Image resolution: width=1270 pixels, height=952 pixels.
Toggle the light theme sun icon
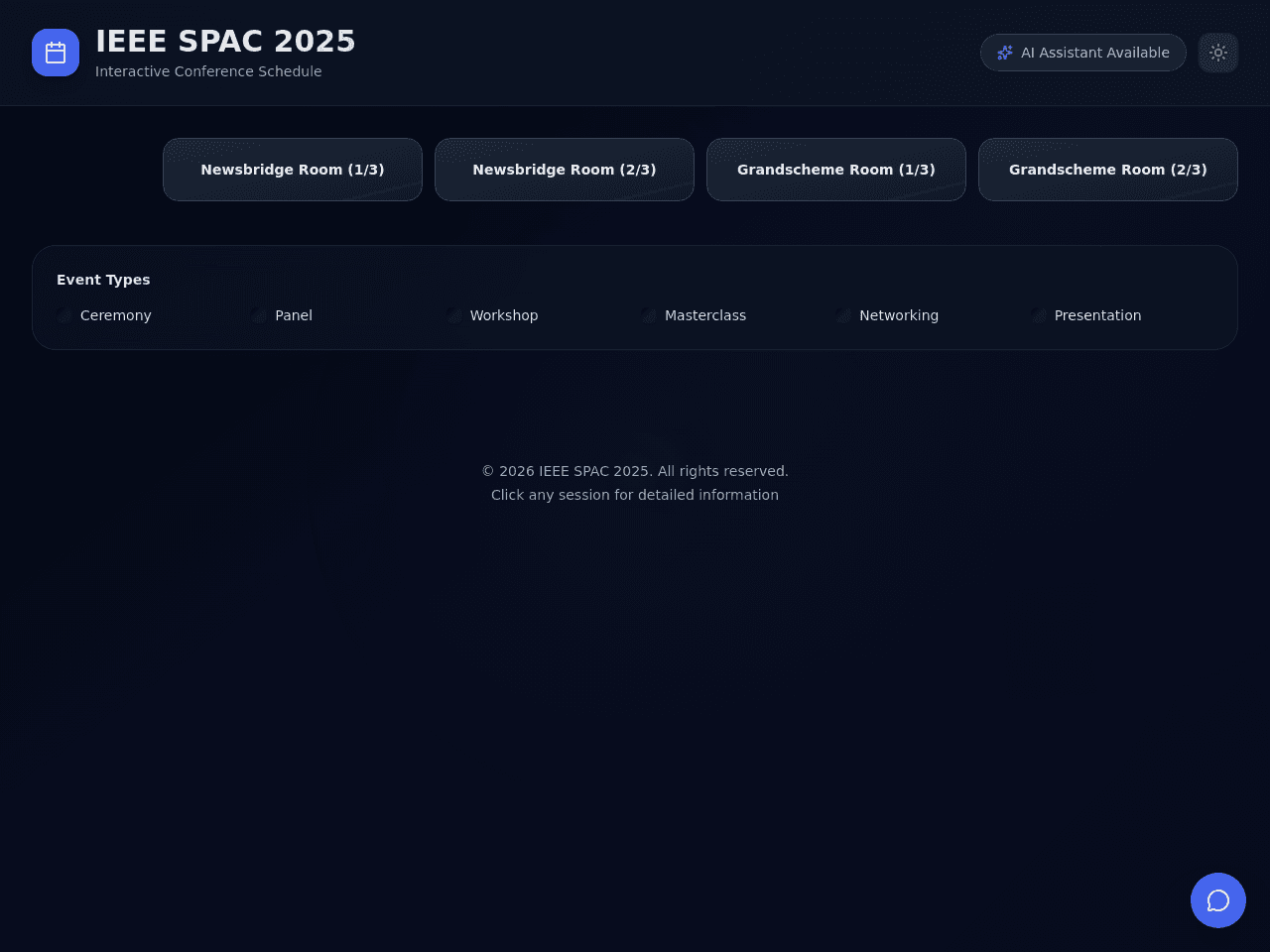1218,53
